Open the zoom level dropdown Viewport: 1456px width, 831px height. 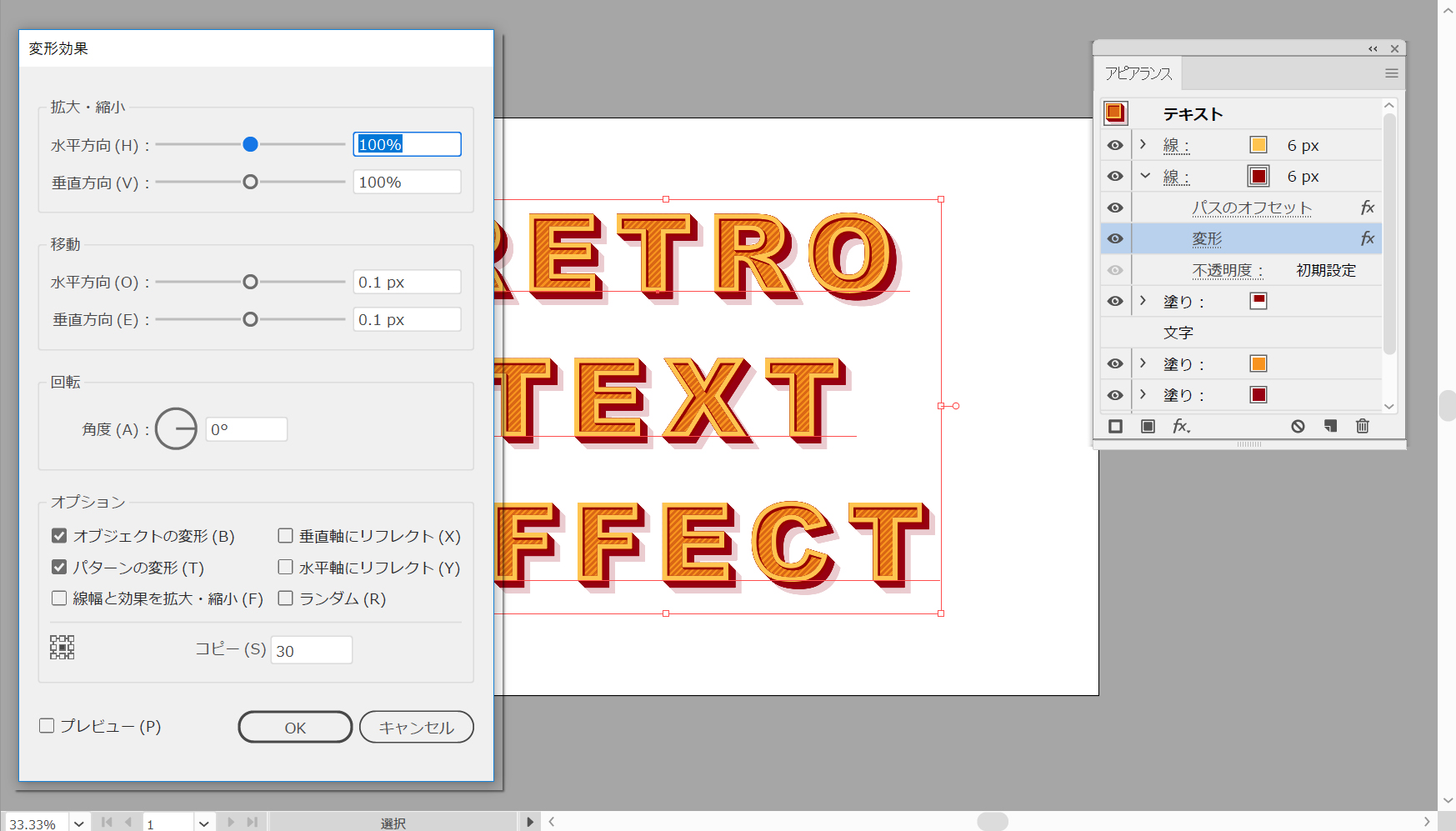78,823
